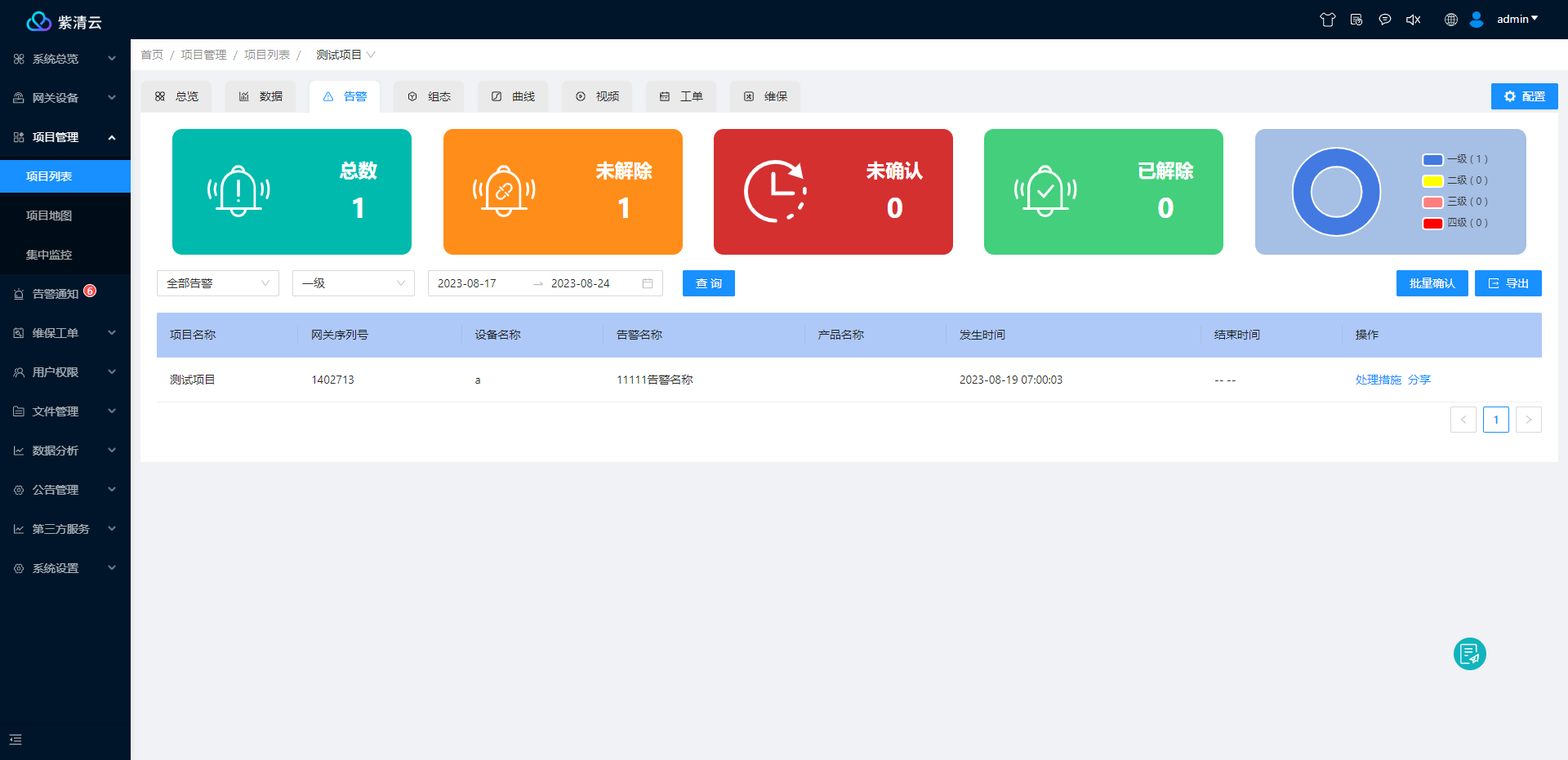This screenshot has height=760, width=1568.
Task: Switch to the 组态 tab
Action: coord(429,96)
